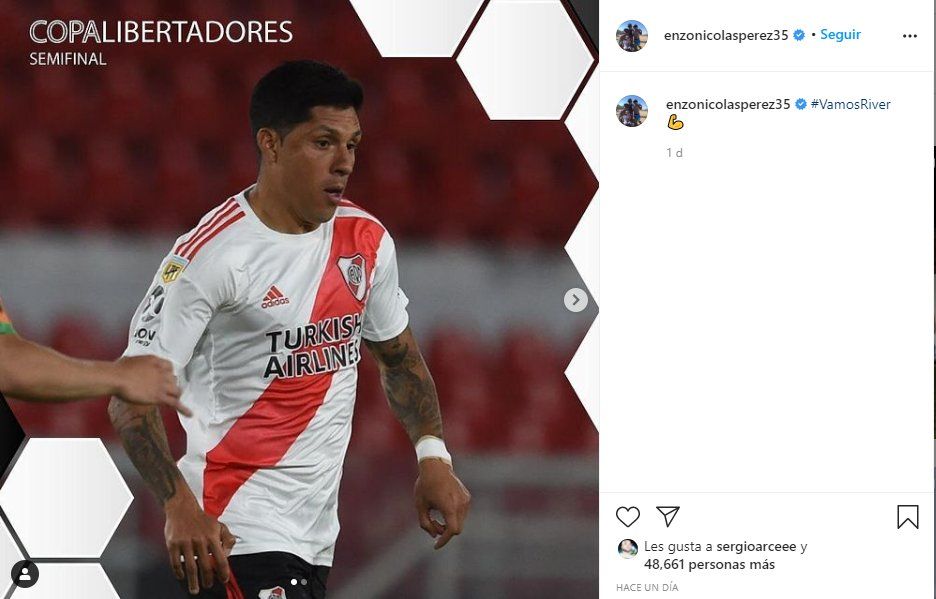Click the header verified badge
936x599 pixels.
799,35
